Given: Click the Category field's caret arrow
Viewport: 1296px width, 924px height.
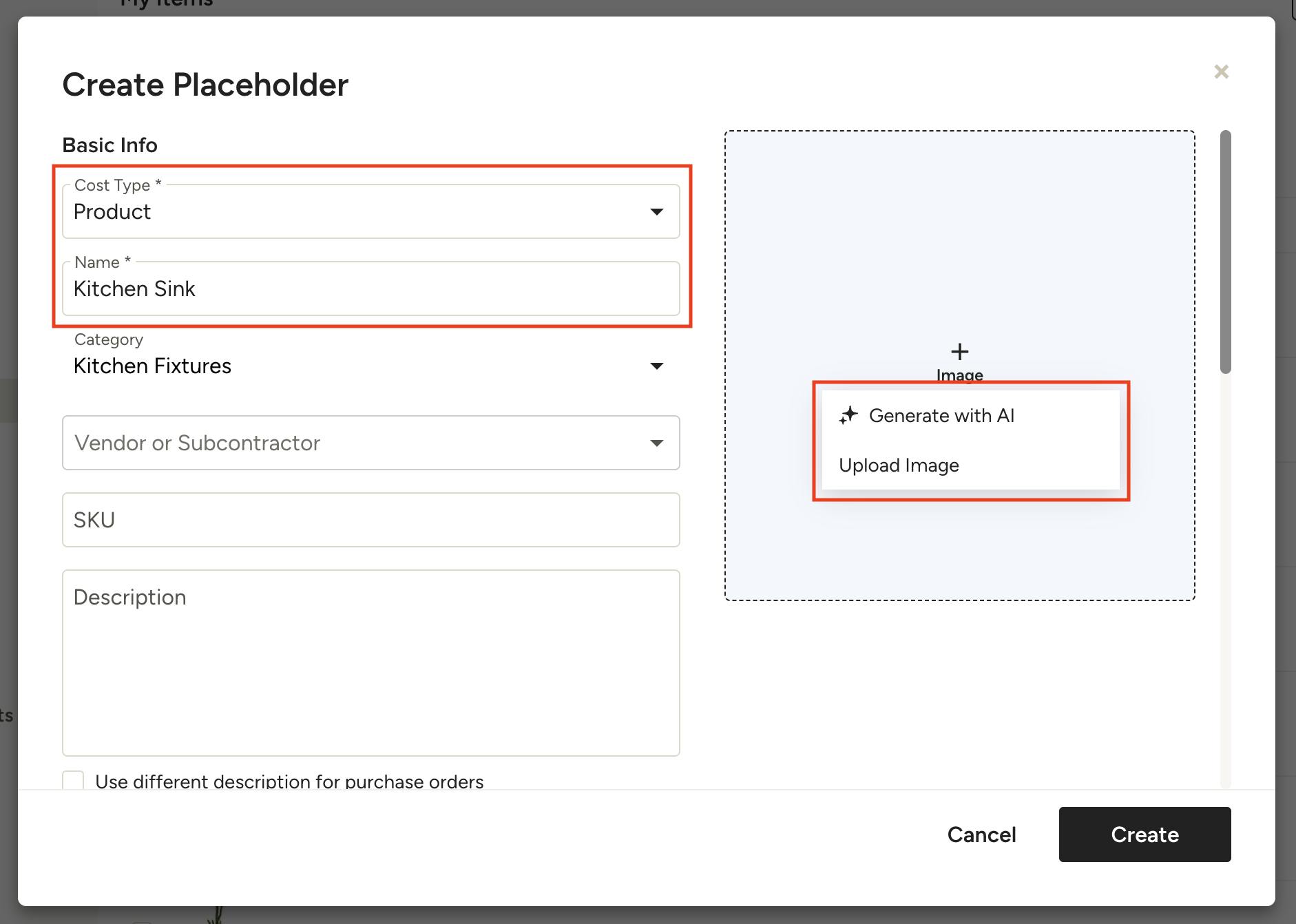Looking at the screenshot, I should [x=656, y=366].
